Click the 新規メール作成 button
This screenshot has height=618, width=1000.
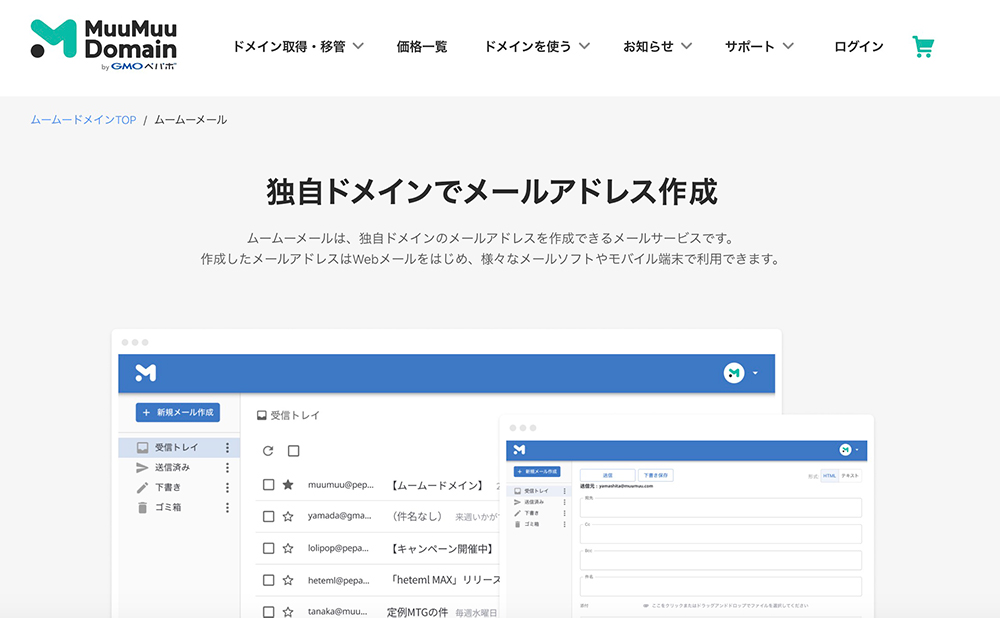(177, 412)
